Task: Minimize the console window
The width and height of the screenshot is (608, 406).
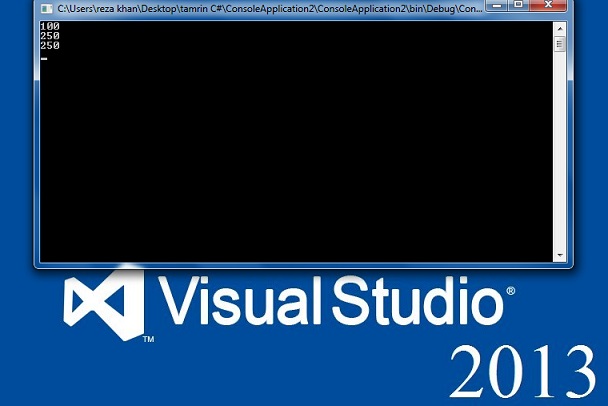Action: coord(497,5)
